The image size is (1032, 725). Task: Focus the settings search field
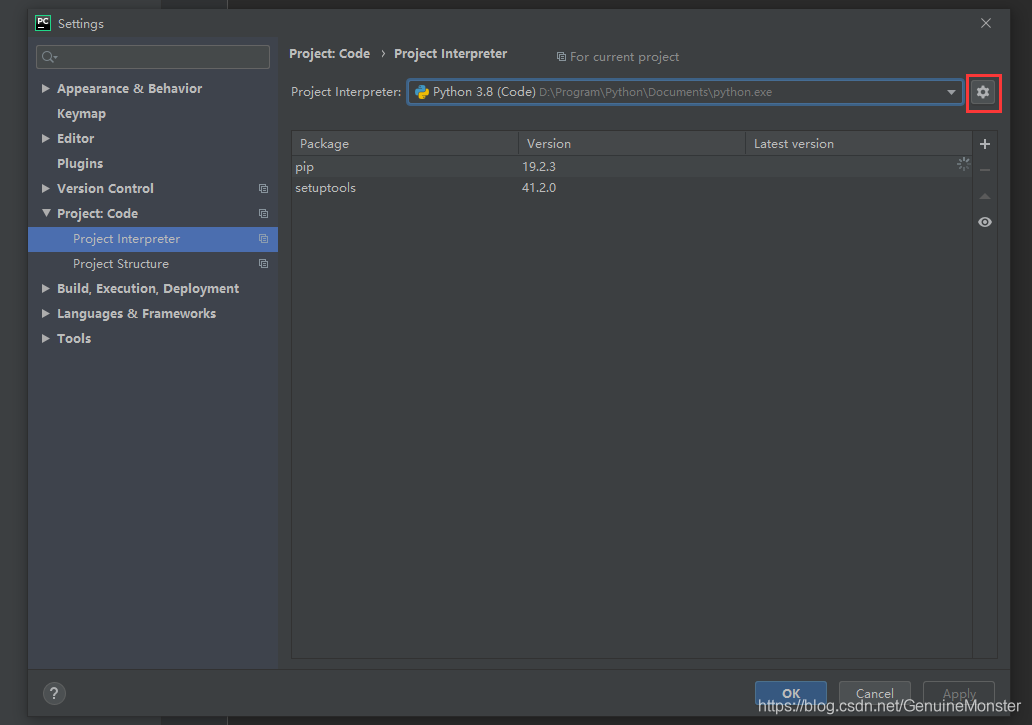pyautogui.click(x=153, y=57)
